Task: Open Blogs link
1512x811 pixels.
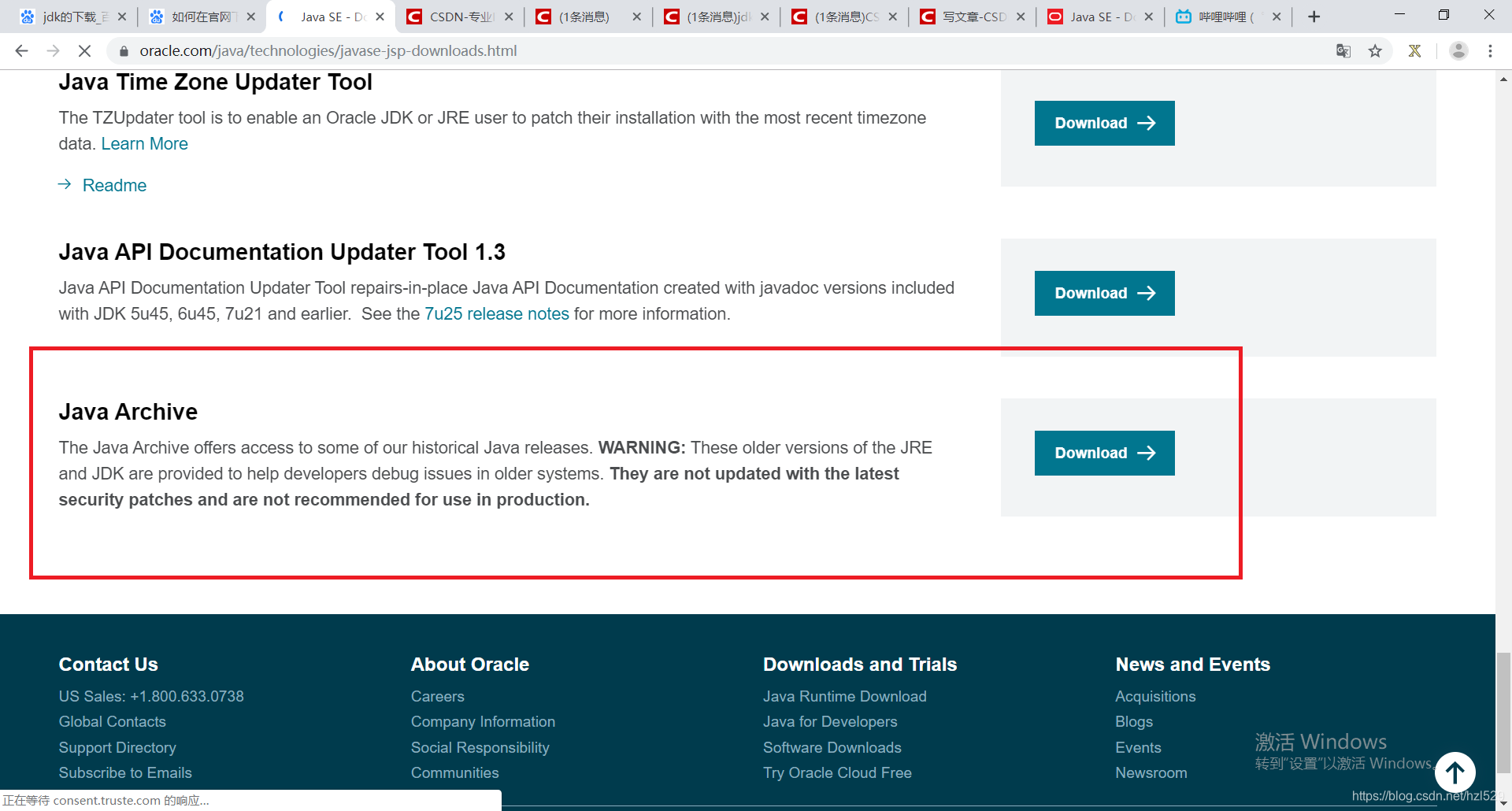Action: 1134,721
